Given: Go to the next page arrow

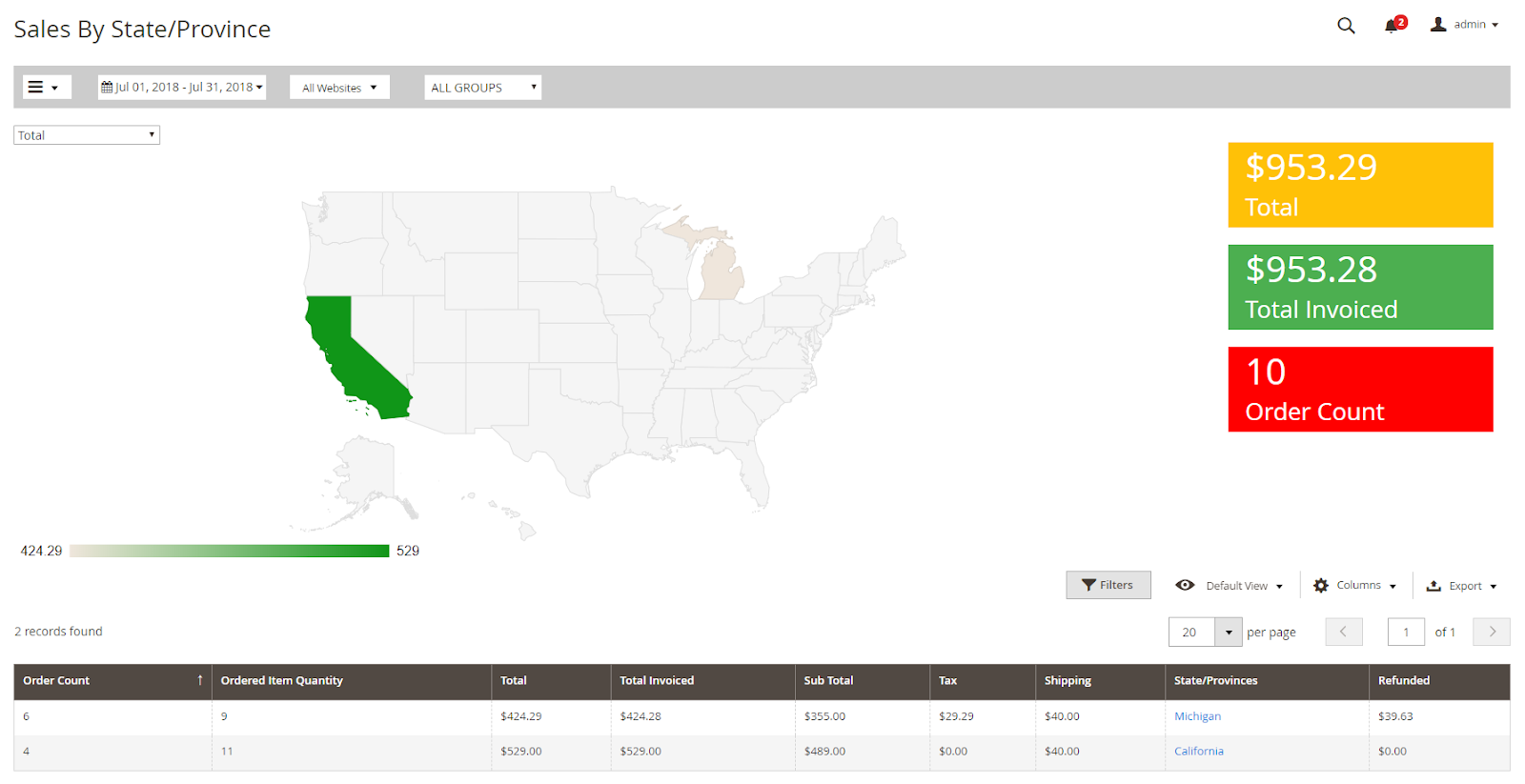Looking at the screenshot, I should 1492,632.
